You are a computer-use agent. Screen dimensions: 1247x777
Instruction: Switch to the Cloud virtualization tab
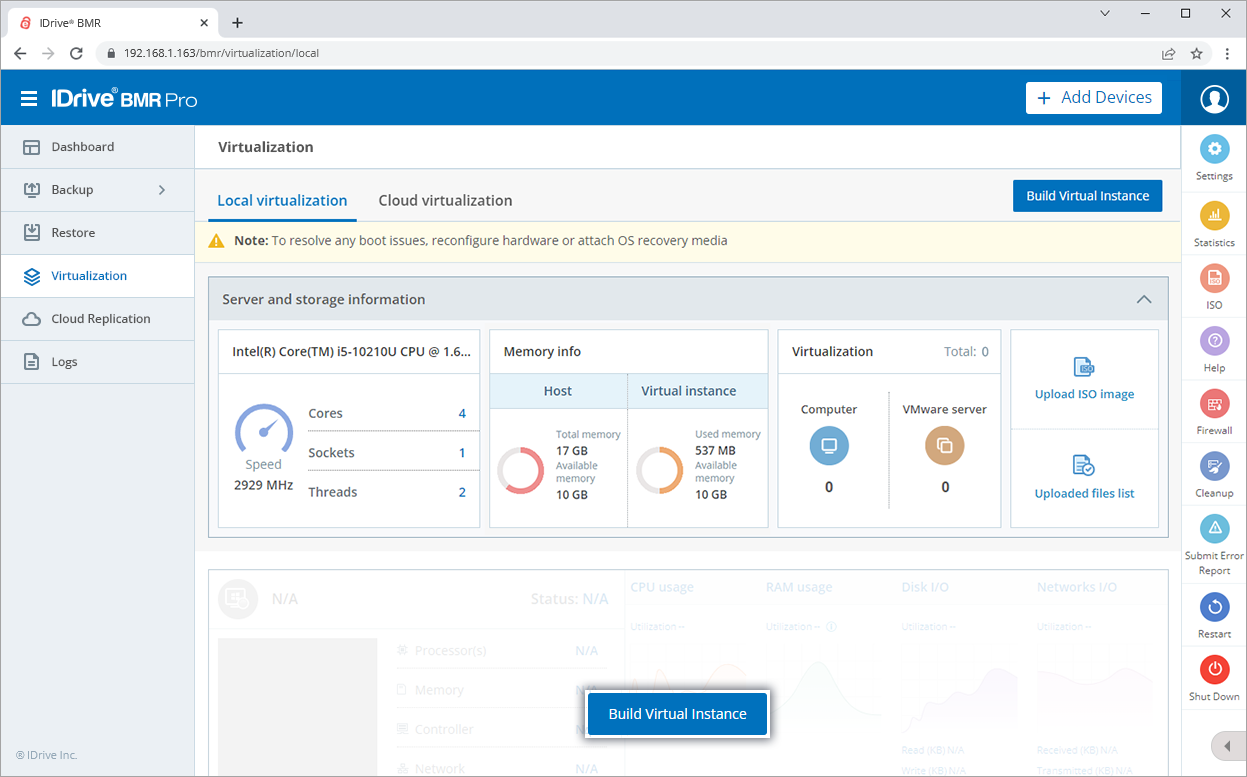pos(445,200)
